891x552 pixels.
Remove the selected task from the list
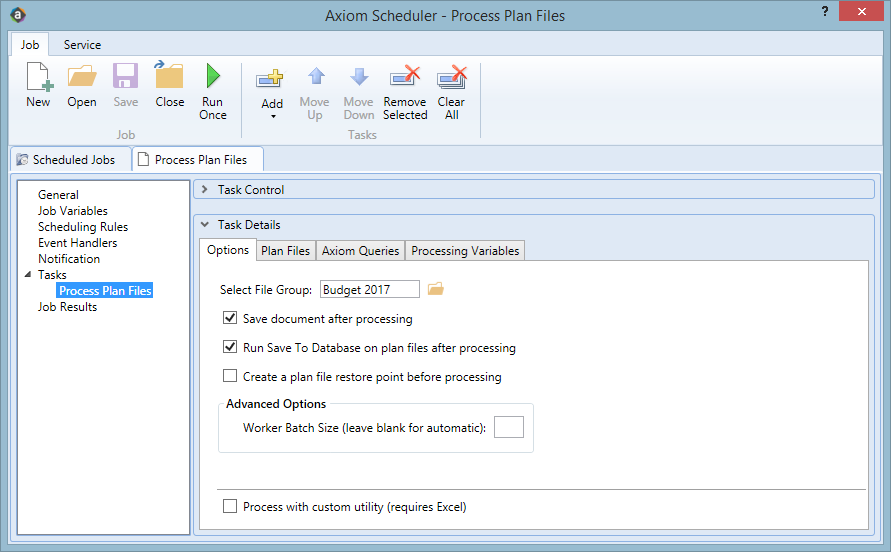[405, 77]
